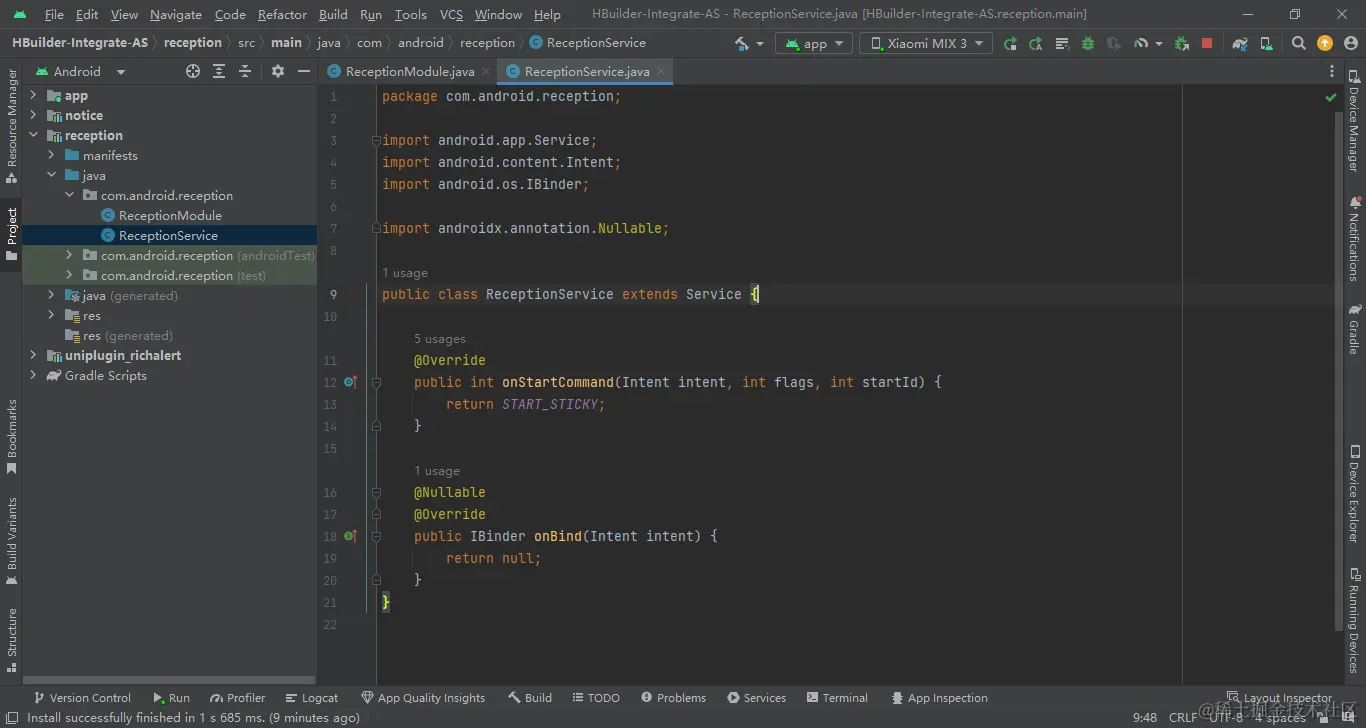Close the ReceptionService.java tab
The image size is (1366, 728).
[661, 71]
